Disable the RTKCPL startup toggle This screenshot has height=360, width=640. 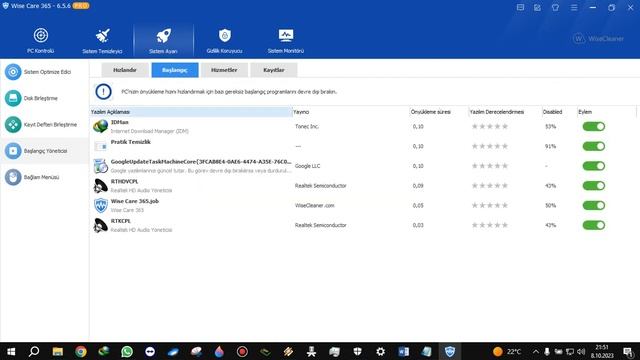pyautogui.click(x=593, y=225)
